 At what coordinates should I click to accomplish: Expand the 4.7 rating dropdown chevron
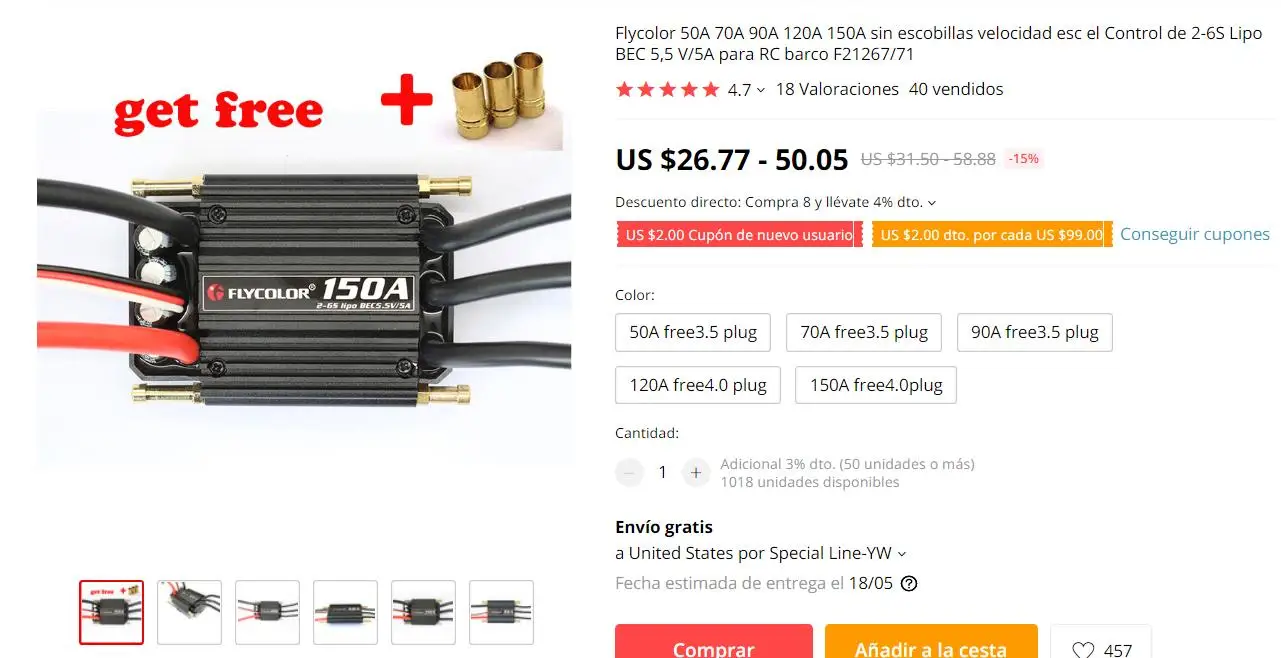(761, 90)
